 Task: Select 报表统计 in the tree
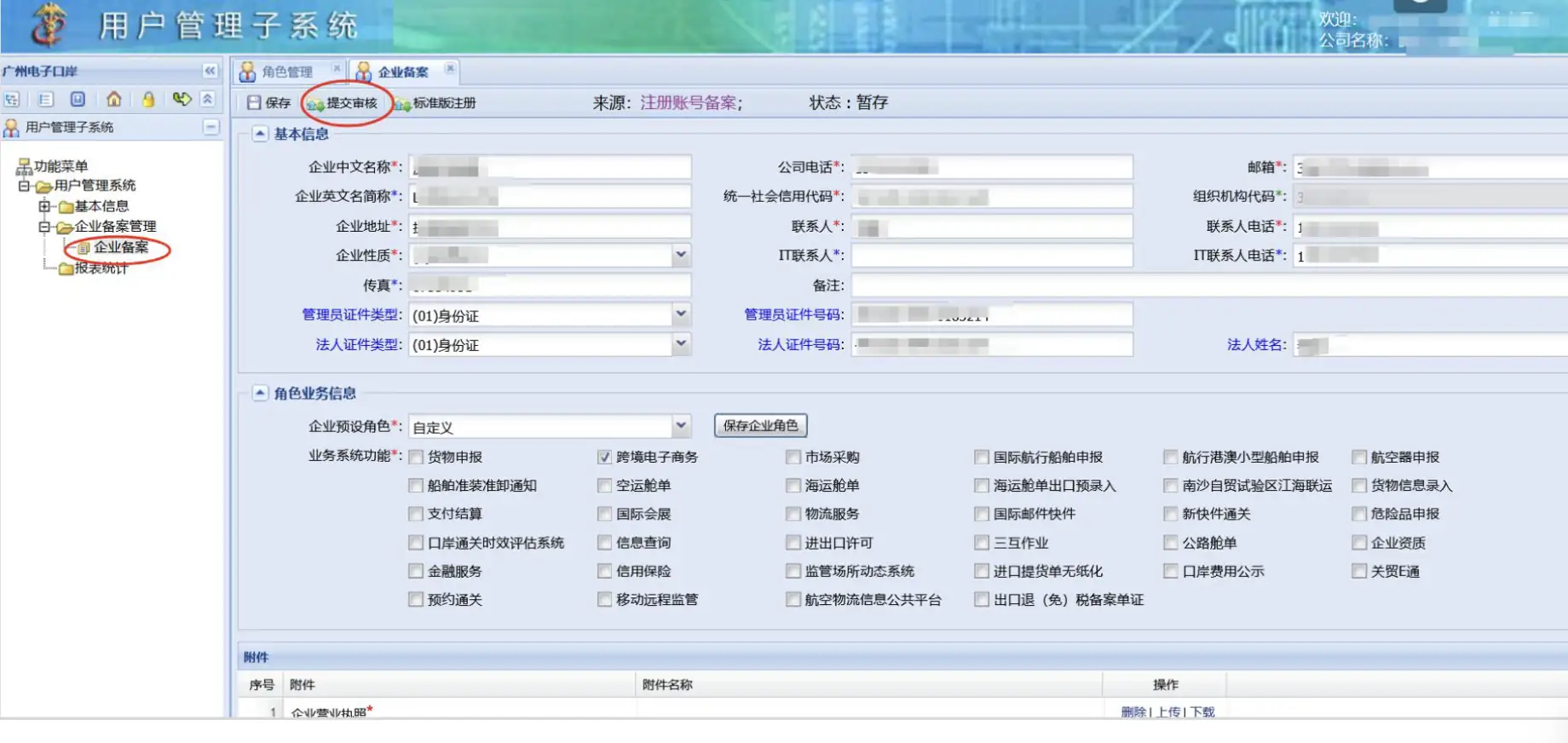tap(101, 268)
